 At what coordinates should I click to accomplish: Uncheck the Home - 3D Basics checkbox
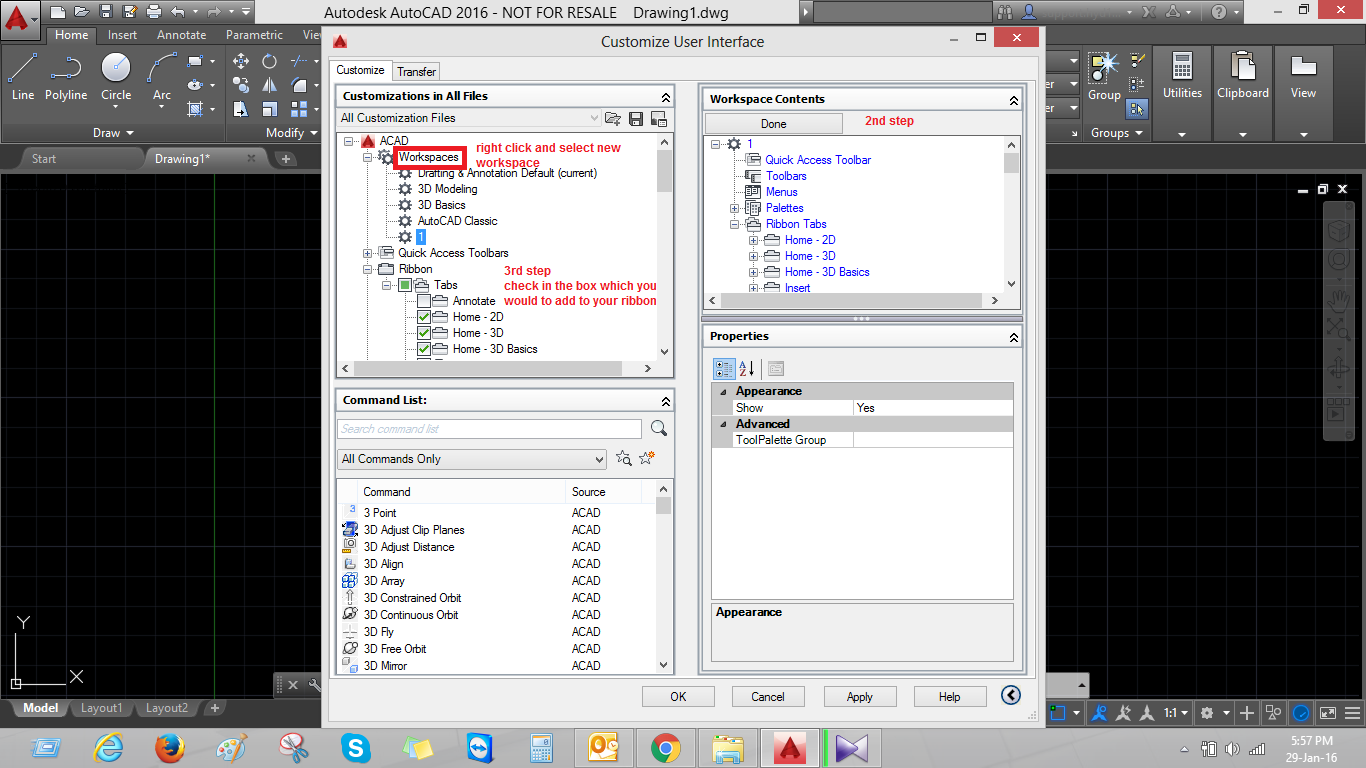[x=424, y=349]
